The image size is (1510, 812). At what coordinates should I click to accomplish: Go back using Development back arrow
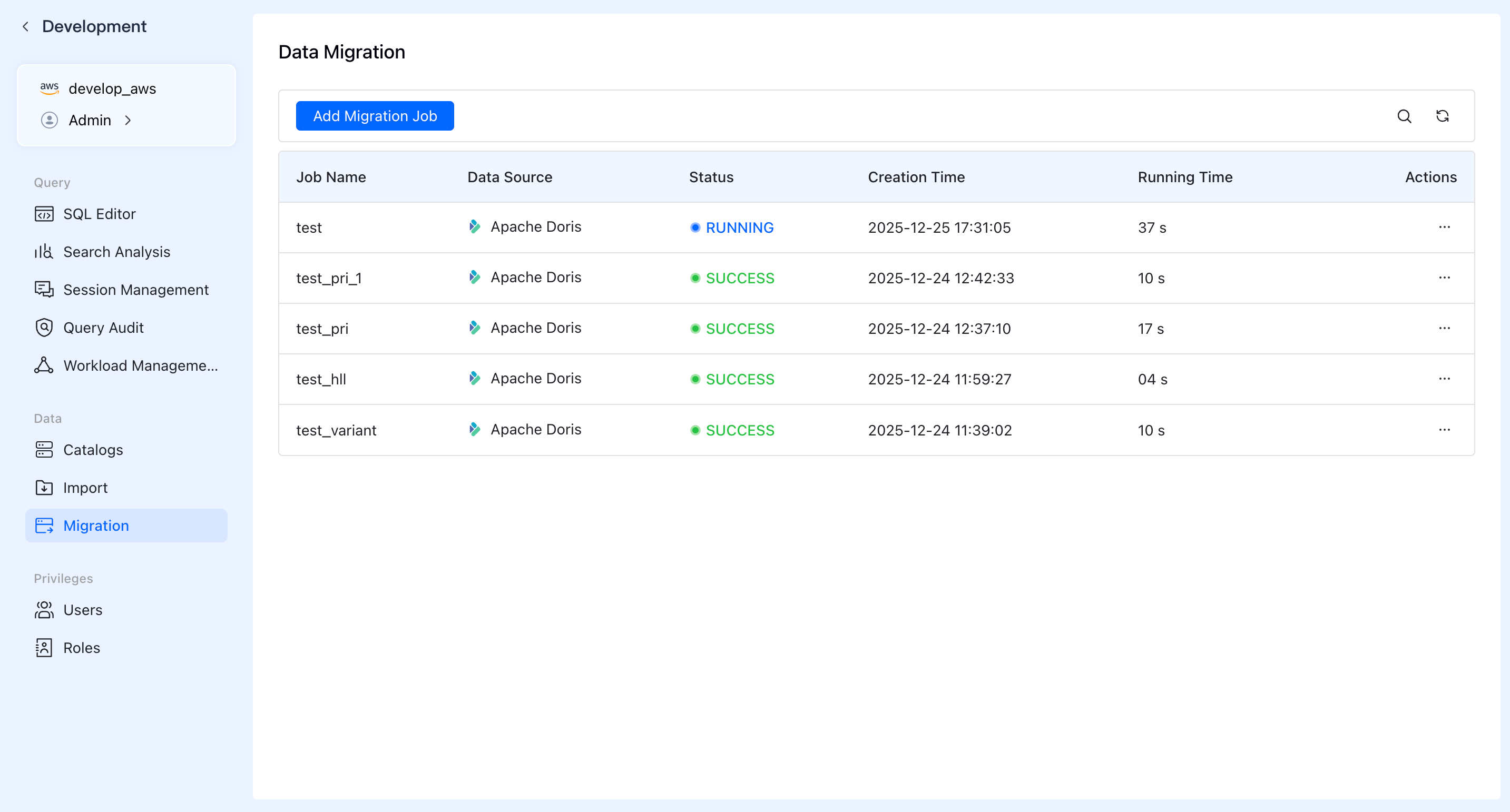point(25,26)
